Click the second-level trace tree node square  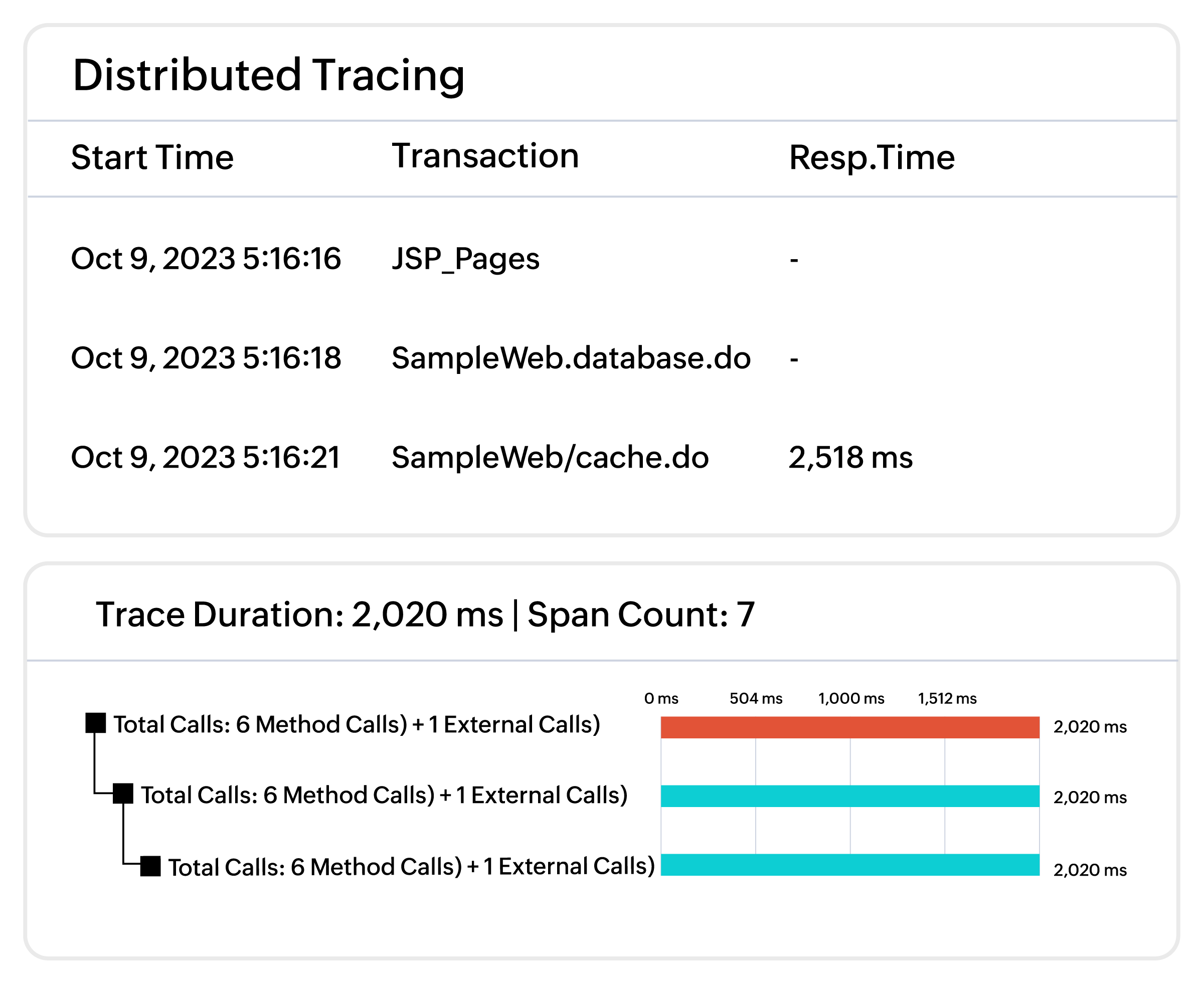coord(123,794)
